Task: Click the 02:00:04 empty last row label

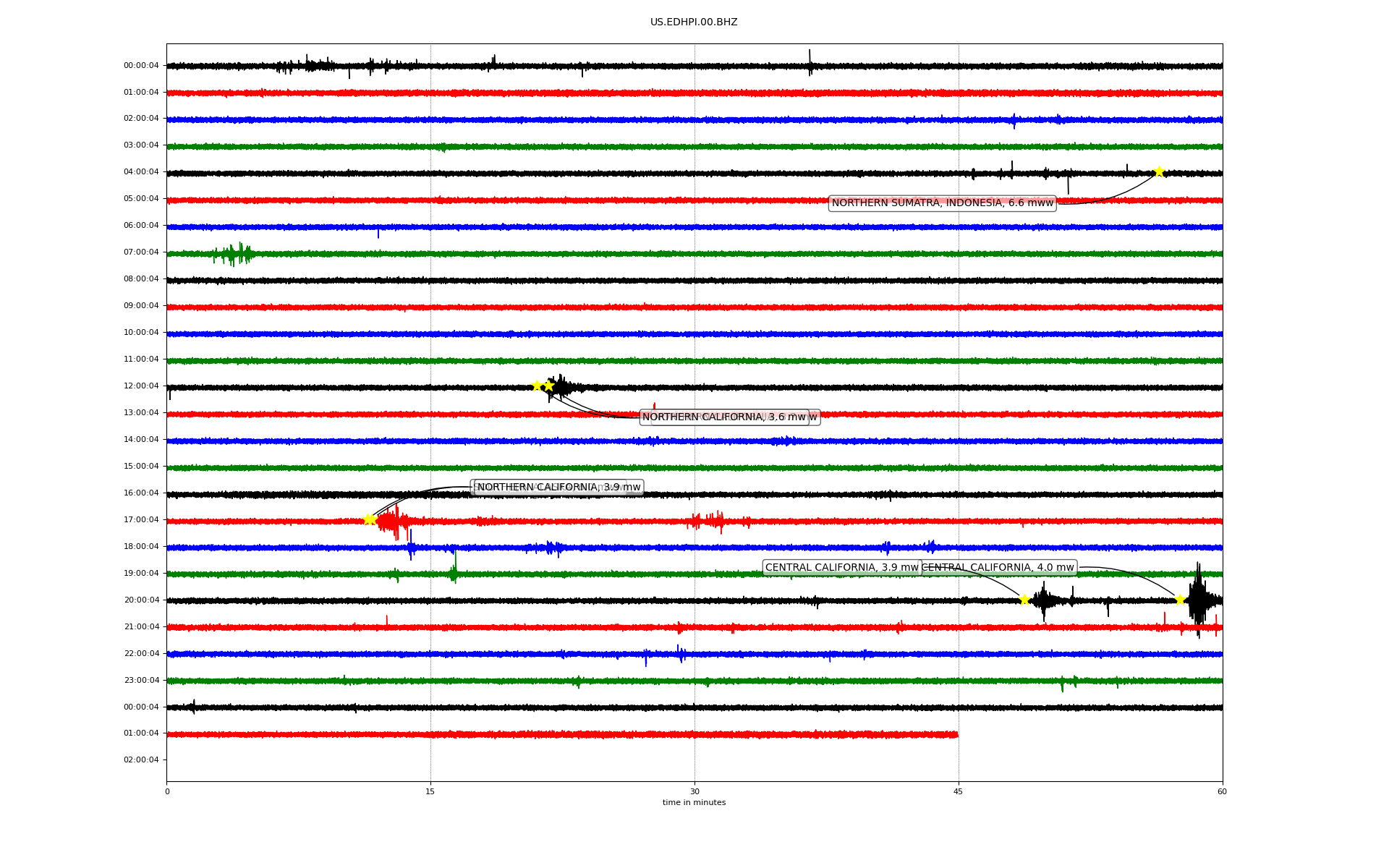Action: (x=141, y=760)
